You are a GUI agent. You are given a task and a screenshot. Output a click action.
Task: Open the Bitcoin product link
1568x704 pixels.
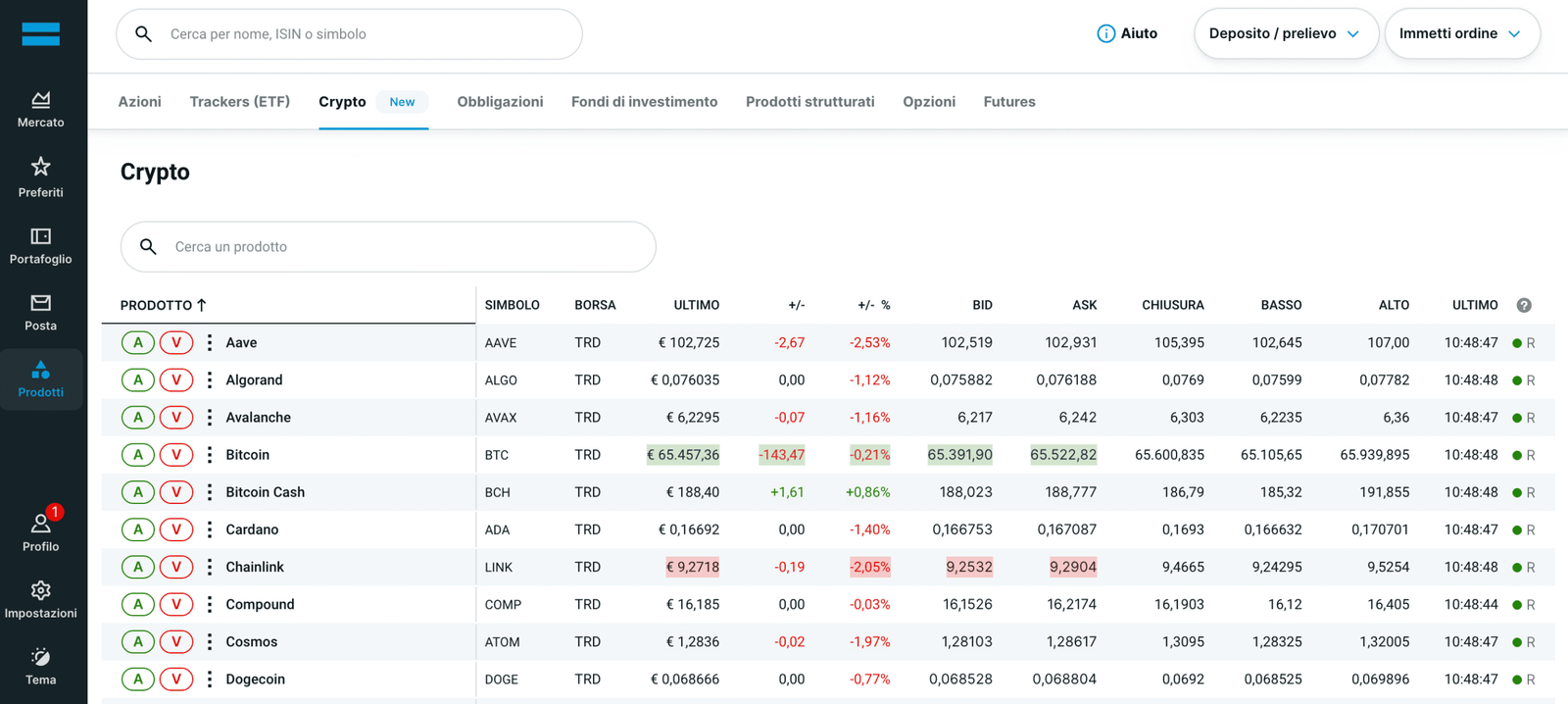247,455
